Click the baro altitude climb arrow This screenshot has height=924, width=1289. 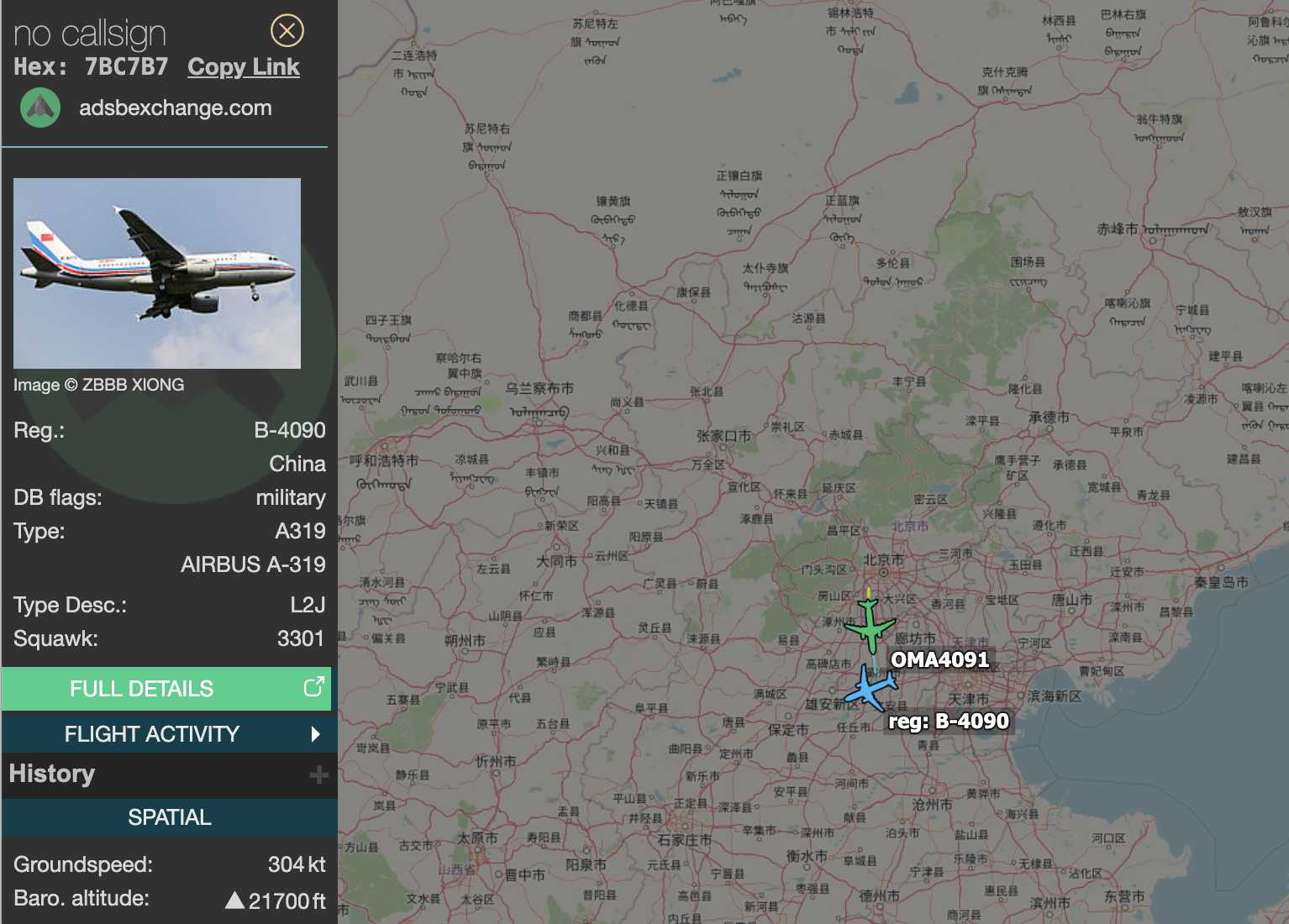235,900
